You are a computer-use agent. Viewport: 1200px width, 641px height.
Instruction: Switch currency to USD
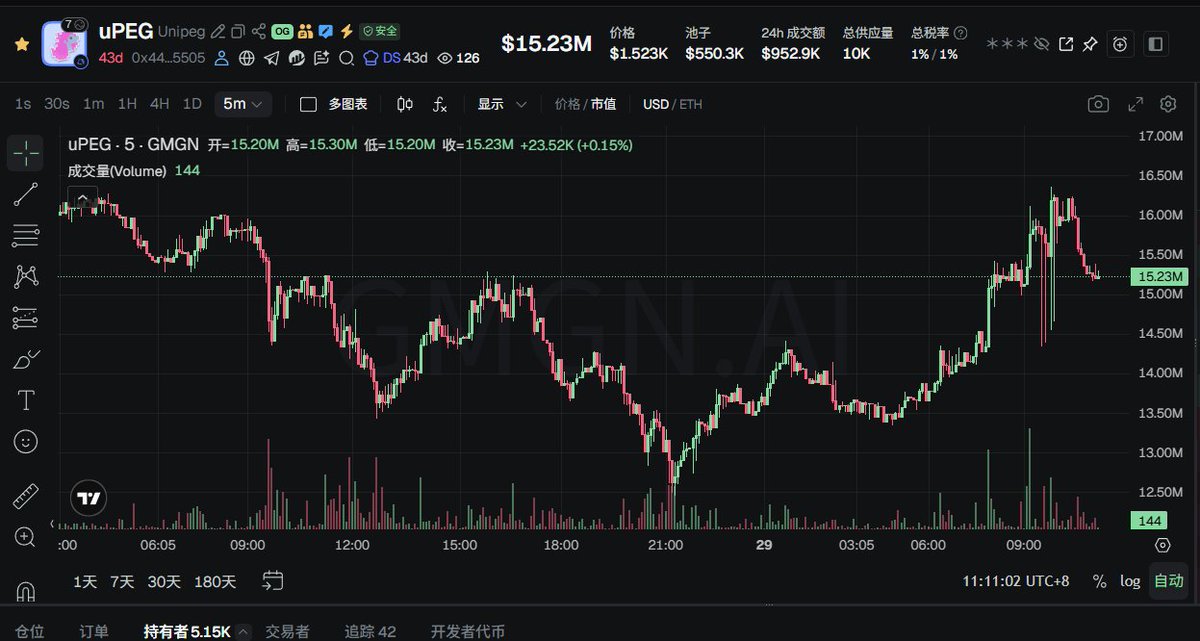coord(656,104)
